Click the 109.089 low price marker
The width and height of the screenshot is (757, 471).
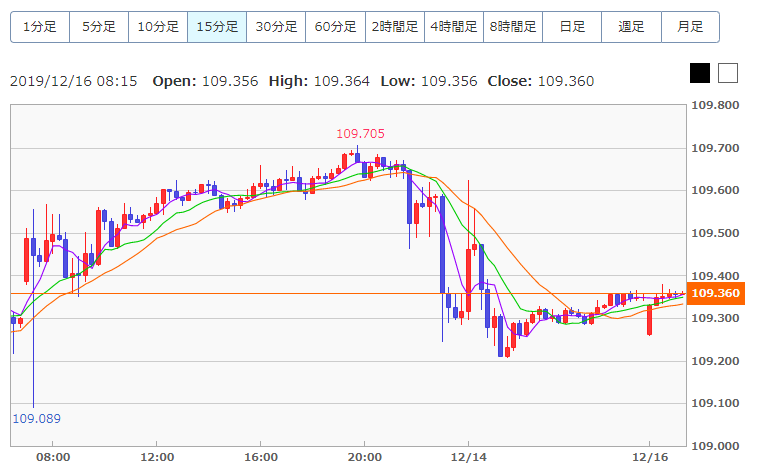coord(37,418)
